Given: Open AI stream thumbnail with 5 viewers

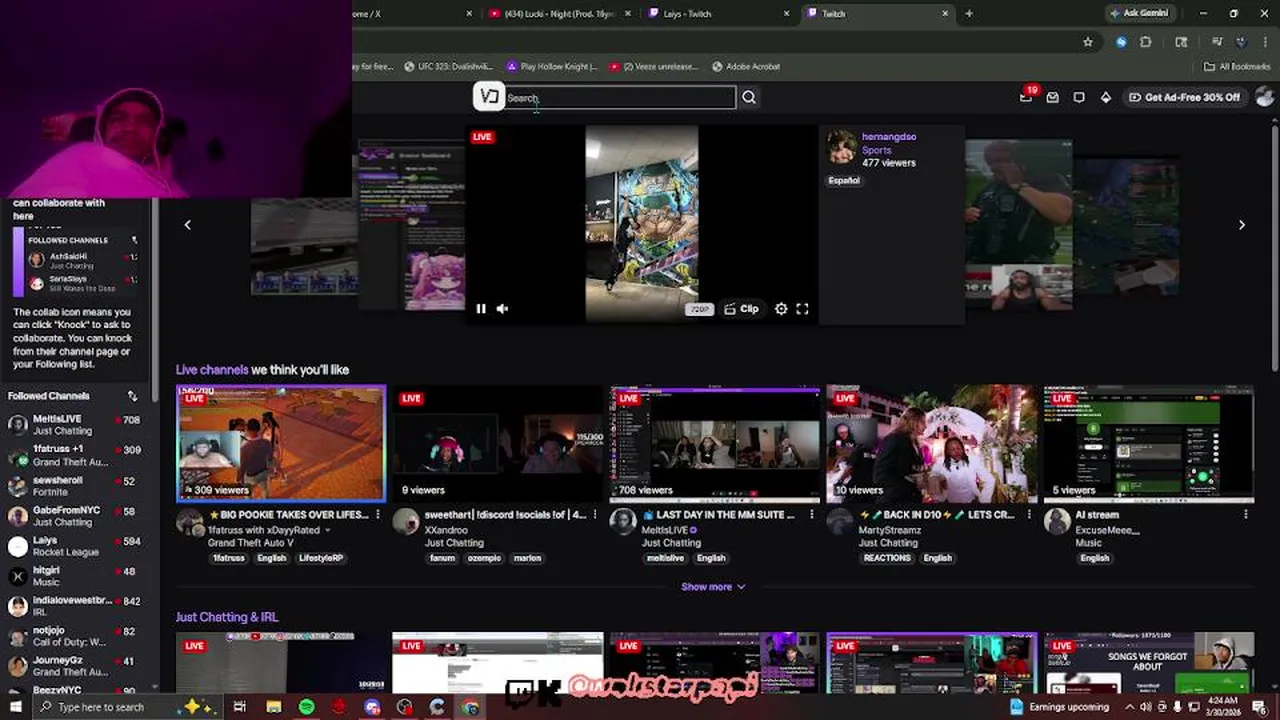Looking at the screenshot, I should tap(1149, 443).
